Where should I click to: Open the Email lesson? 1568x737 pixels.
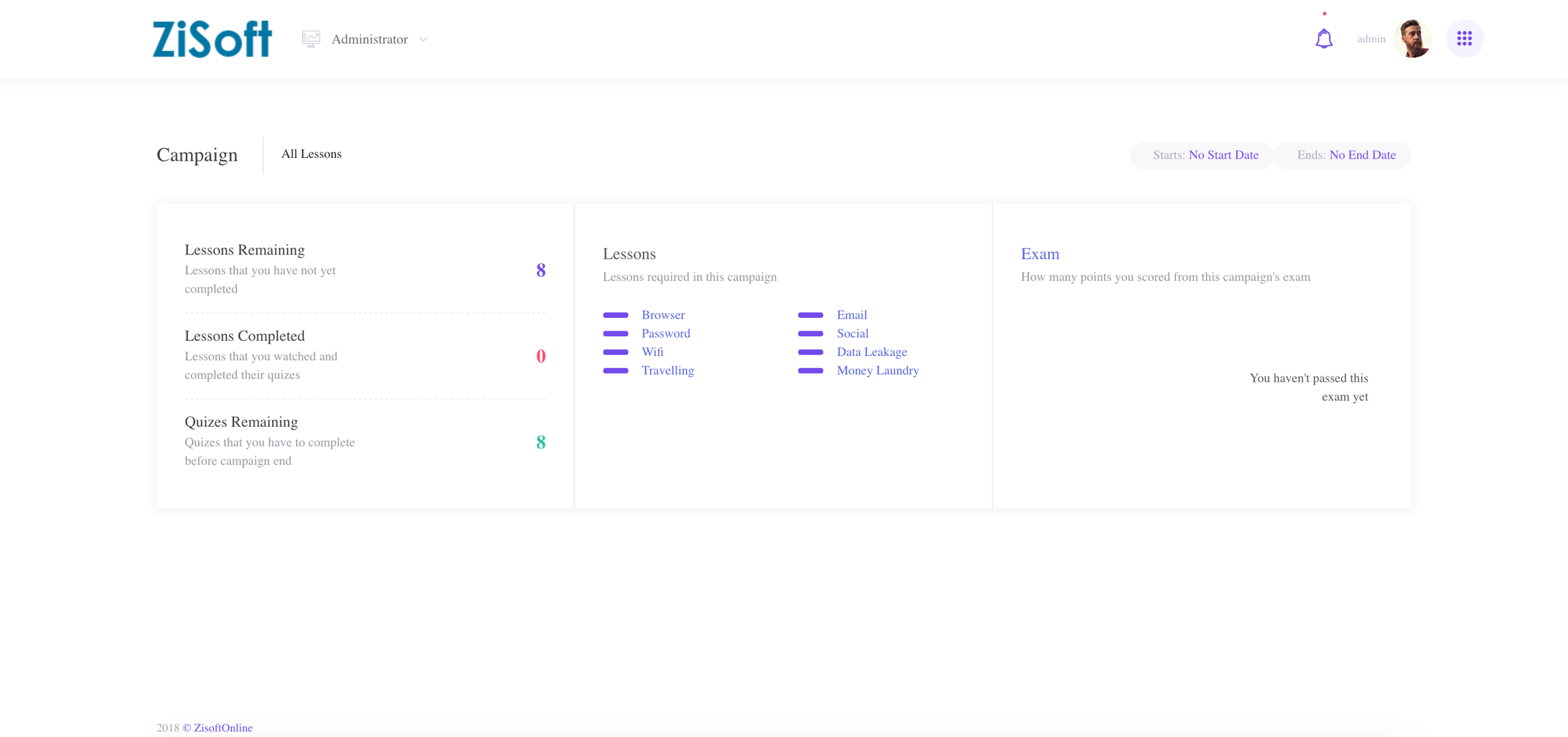pos(851,315)
